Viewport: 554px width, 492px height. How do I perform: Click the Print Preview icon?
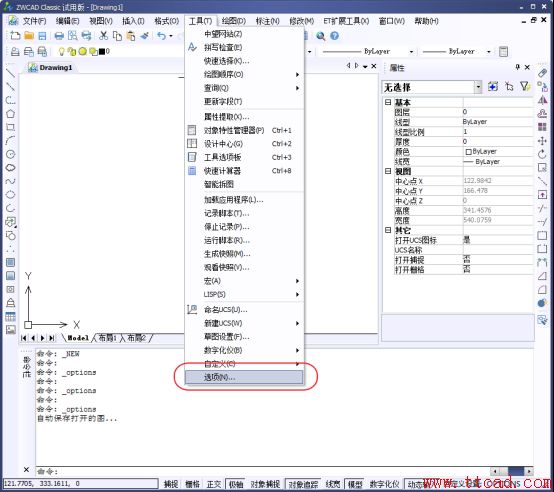(x=73, y=36)
